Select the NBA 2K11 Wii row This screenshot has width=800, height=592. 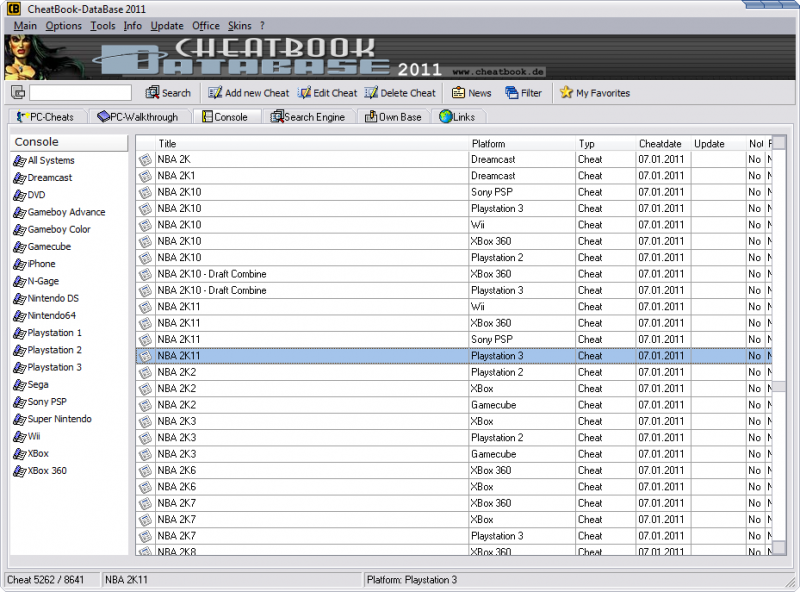[454, 307]
